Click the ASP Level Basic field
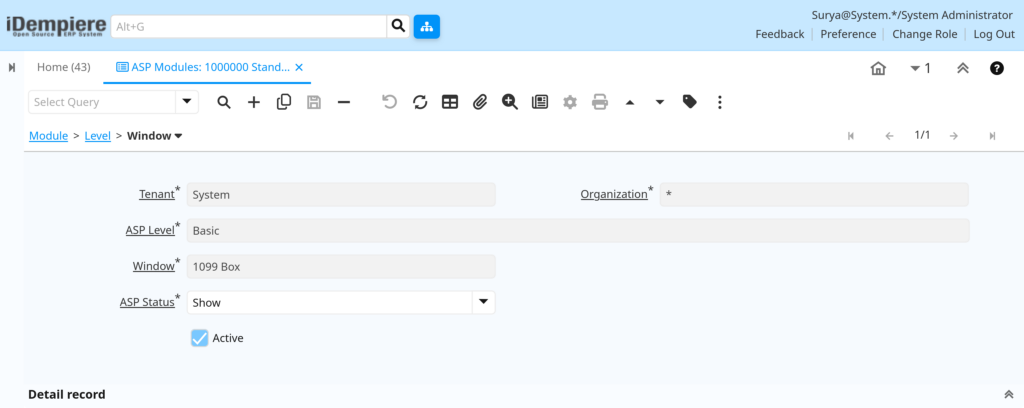 pyautogui.click(x=578, y=230)
